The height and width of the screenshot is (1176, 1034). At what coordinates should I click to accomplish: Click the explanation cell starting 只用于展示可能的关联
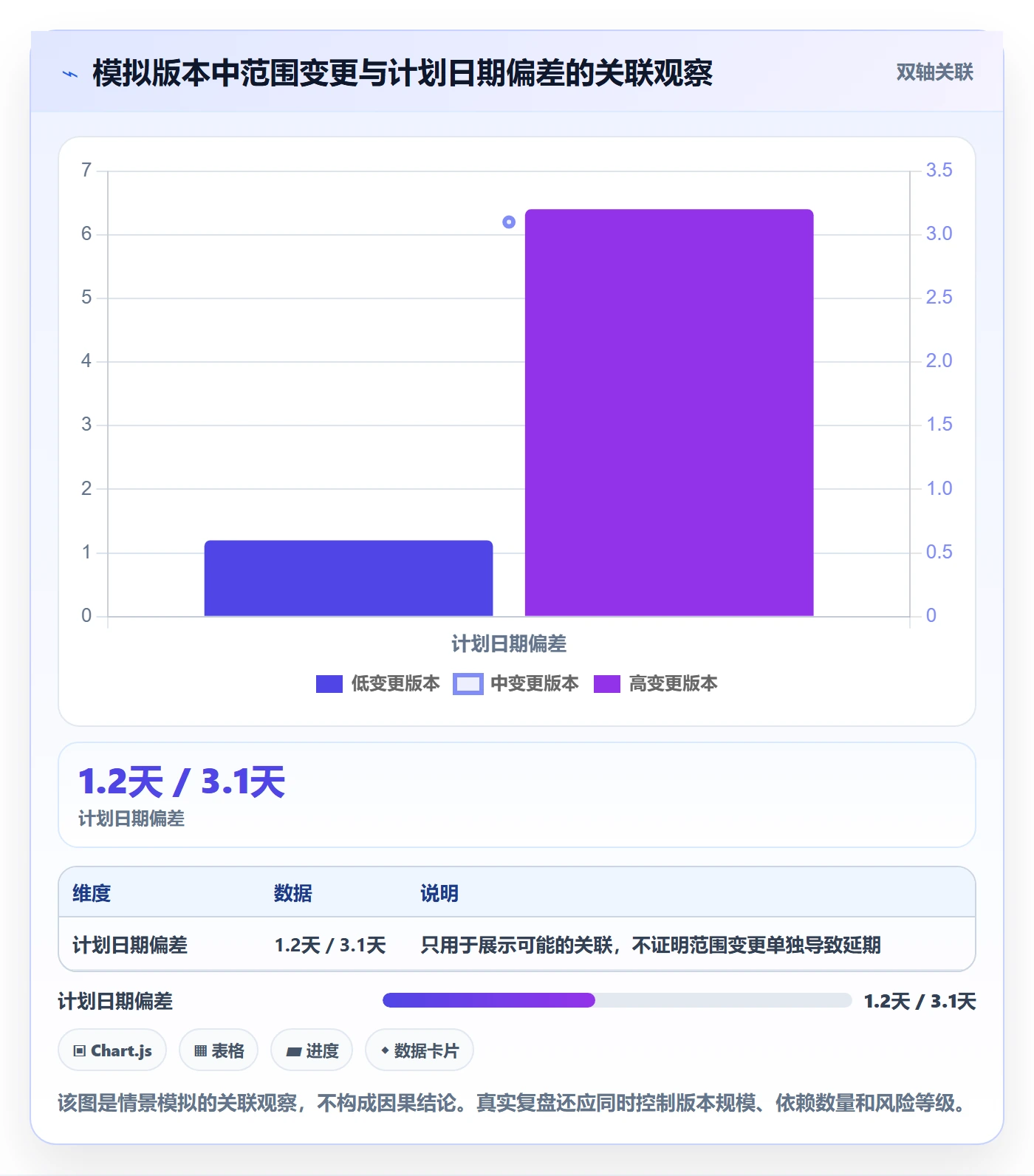651,945
